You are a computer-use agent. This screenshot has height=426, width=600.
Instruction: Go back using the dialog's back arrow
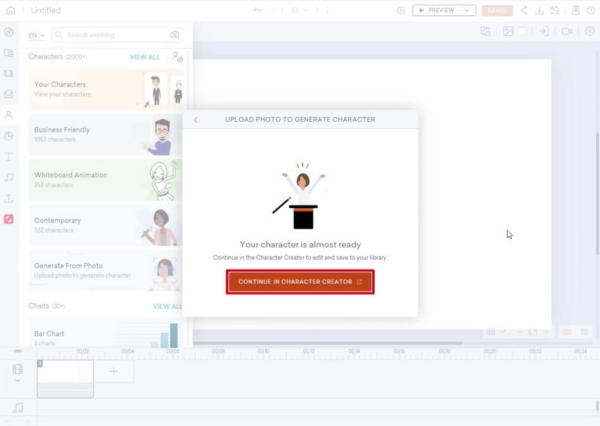(196, 119)
